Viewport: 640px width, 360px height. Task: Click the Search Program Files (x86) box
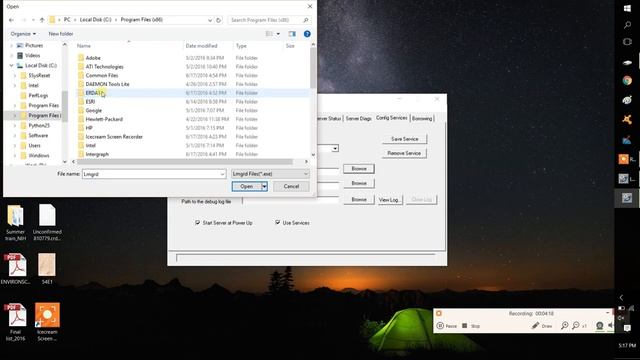(269, 20)
